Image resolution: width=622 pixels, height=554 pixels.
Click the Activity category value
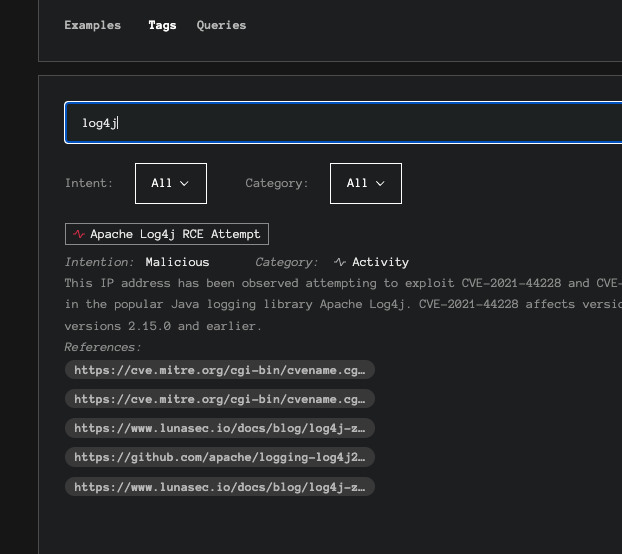(380, 262)
